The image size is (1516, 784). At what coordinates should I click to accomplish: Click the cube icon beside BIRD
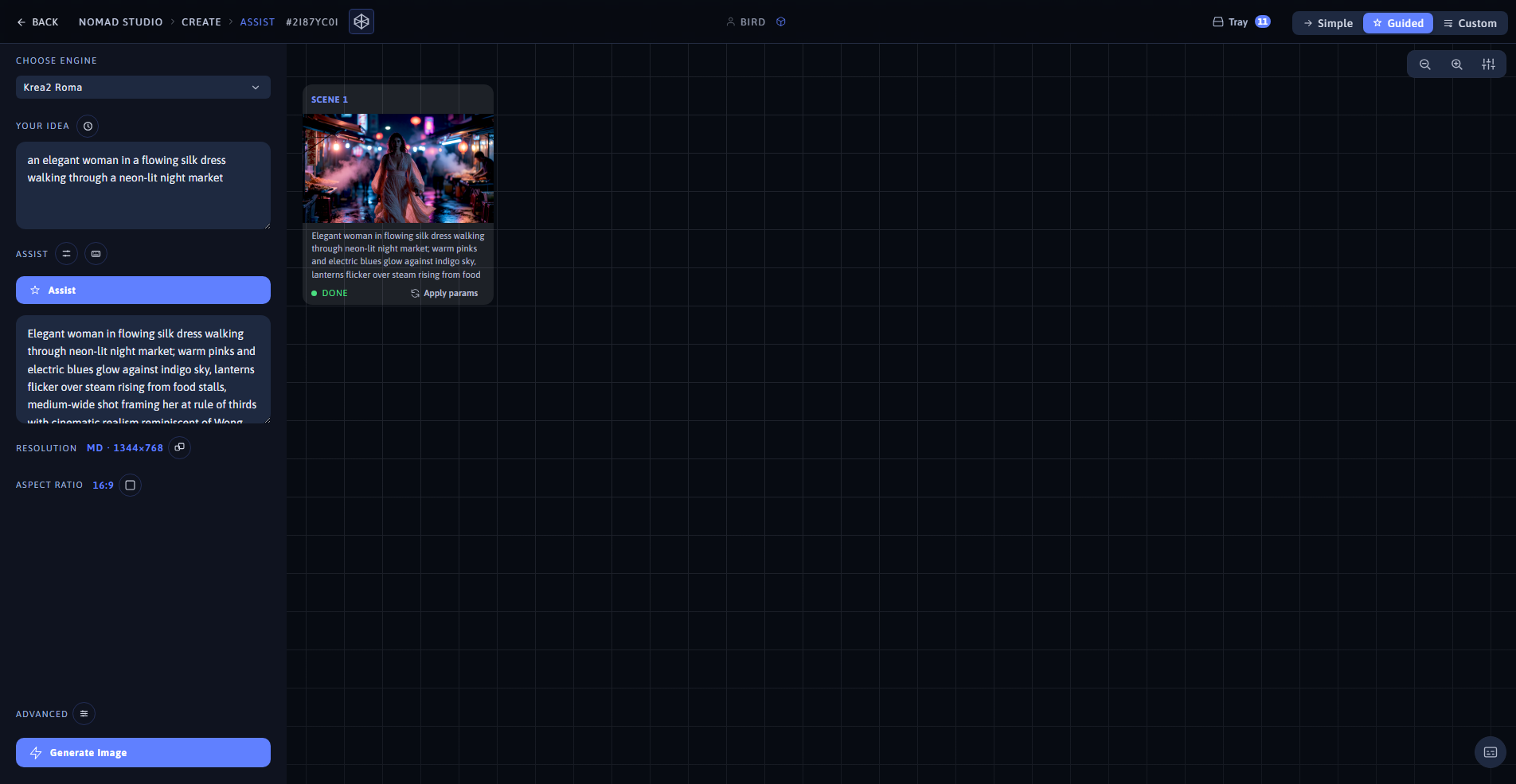(781, 22)
